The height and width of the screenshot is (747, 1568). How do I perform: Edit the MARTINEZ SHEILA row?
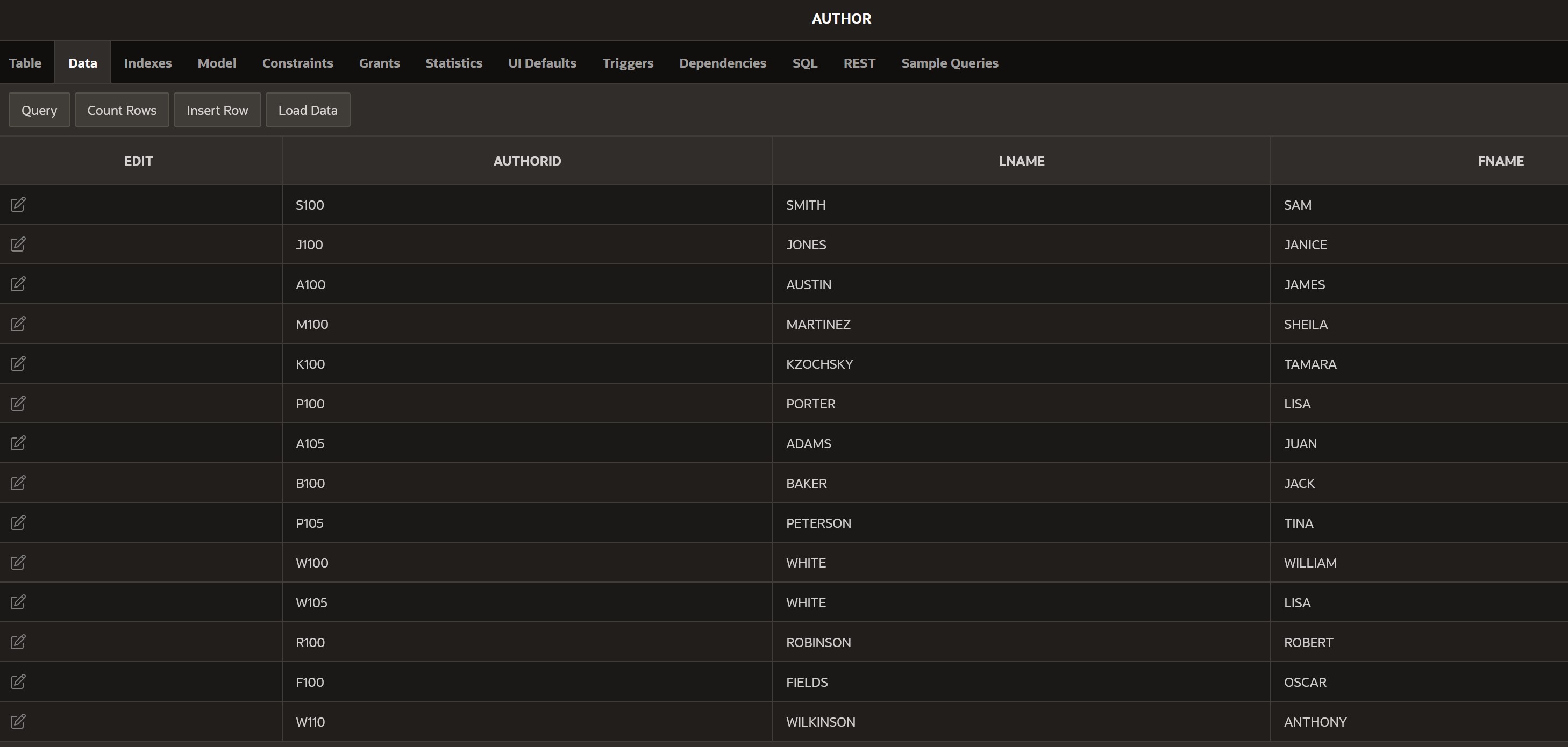18,324
